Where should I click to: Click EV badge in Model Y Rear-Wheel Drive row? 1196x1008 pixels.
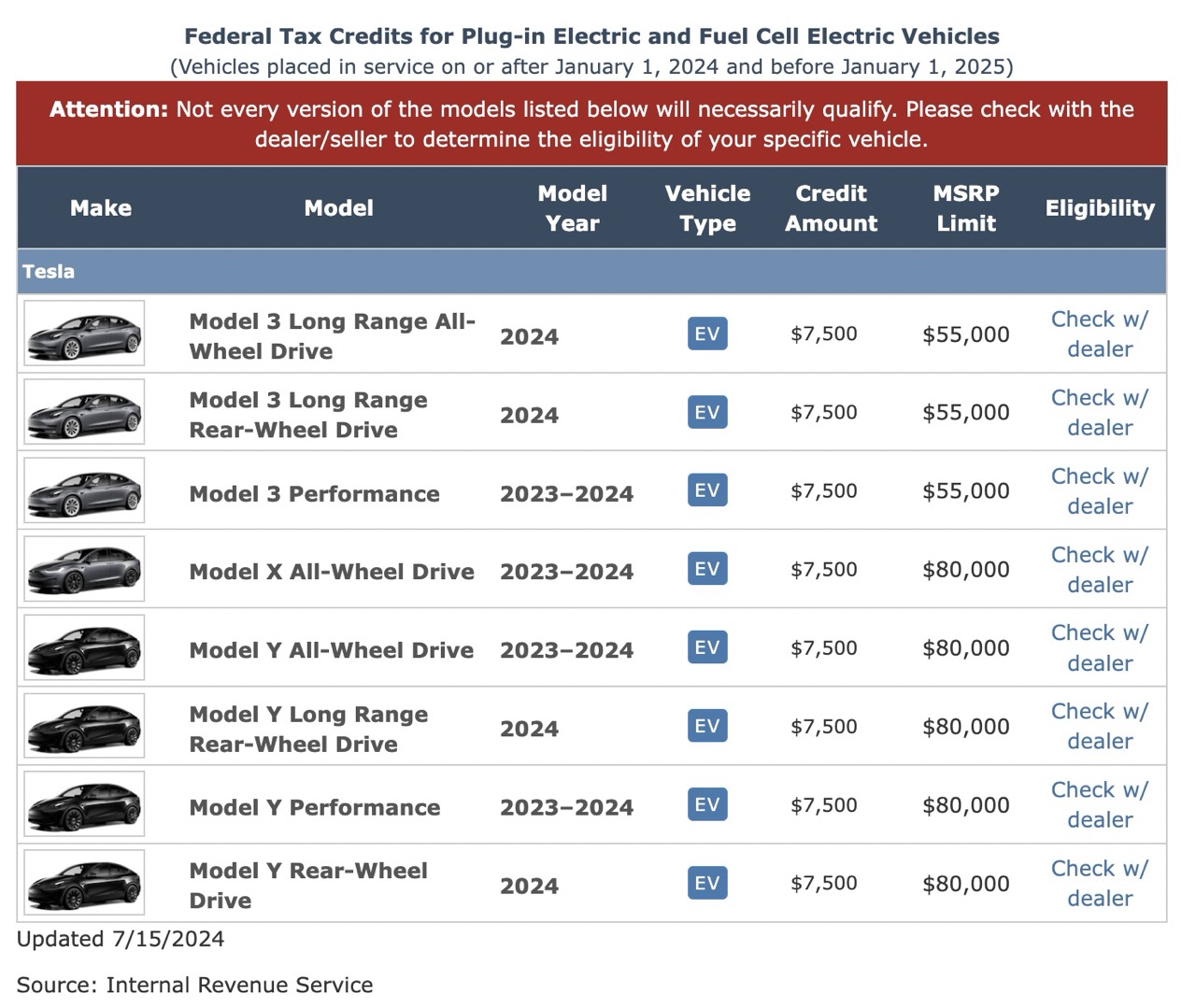tap(707, 883)
